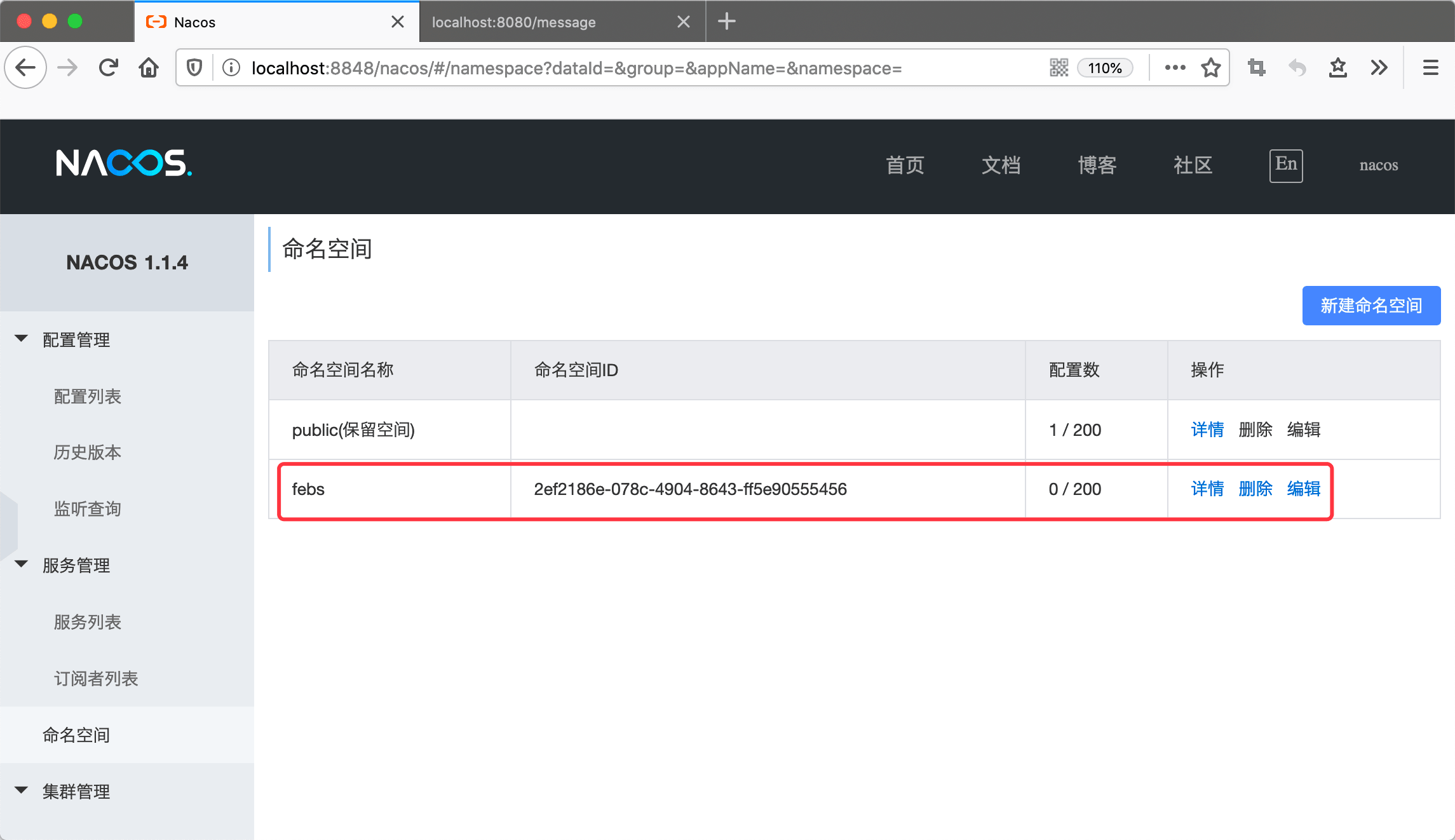Click the NACOS logo in the header
The image size is (1455, 840).
point(124,163)
